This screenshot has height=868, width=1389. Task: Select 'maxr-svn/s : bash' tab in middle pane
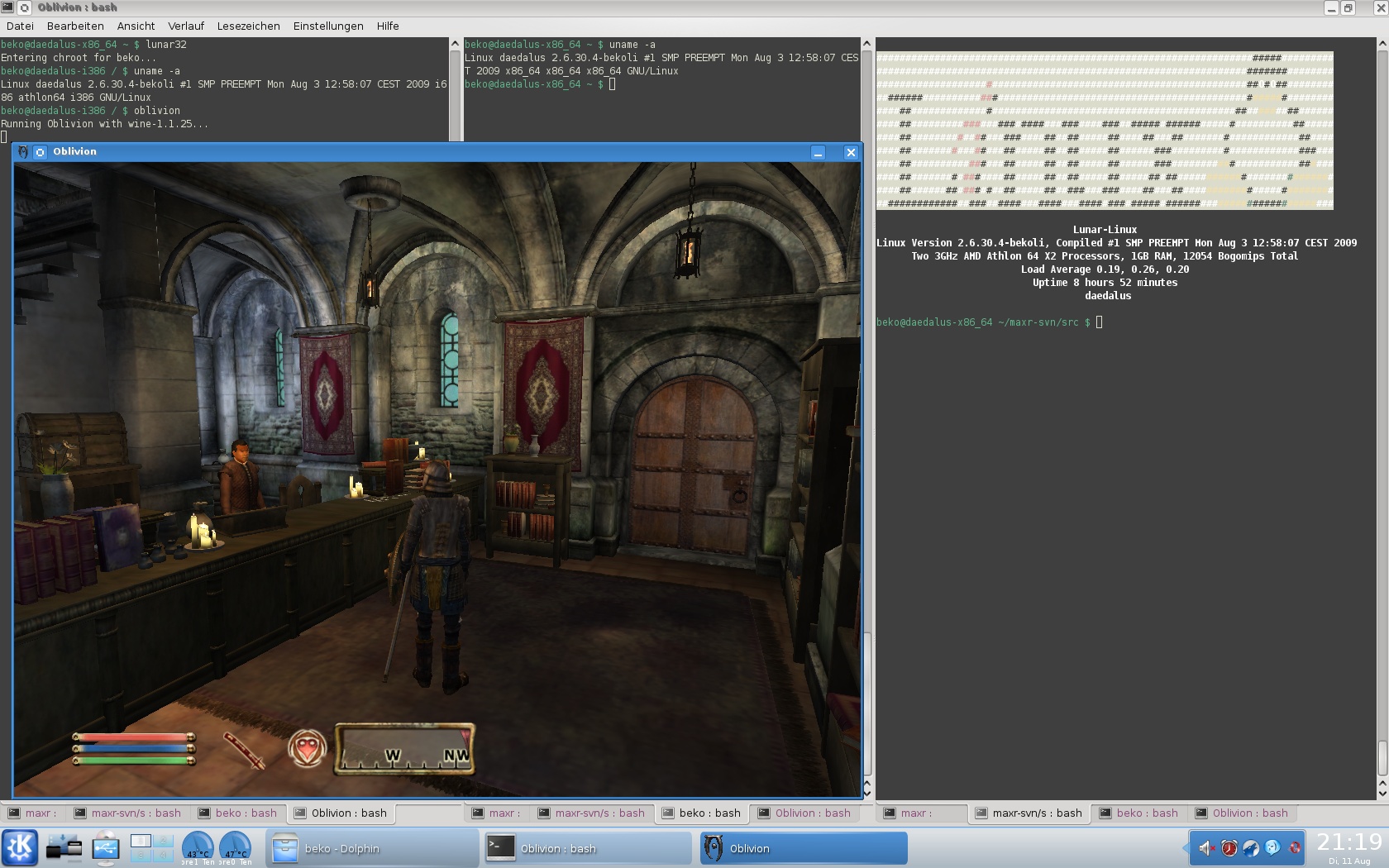click(x=592, y=813)
